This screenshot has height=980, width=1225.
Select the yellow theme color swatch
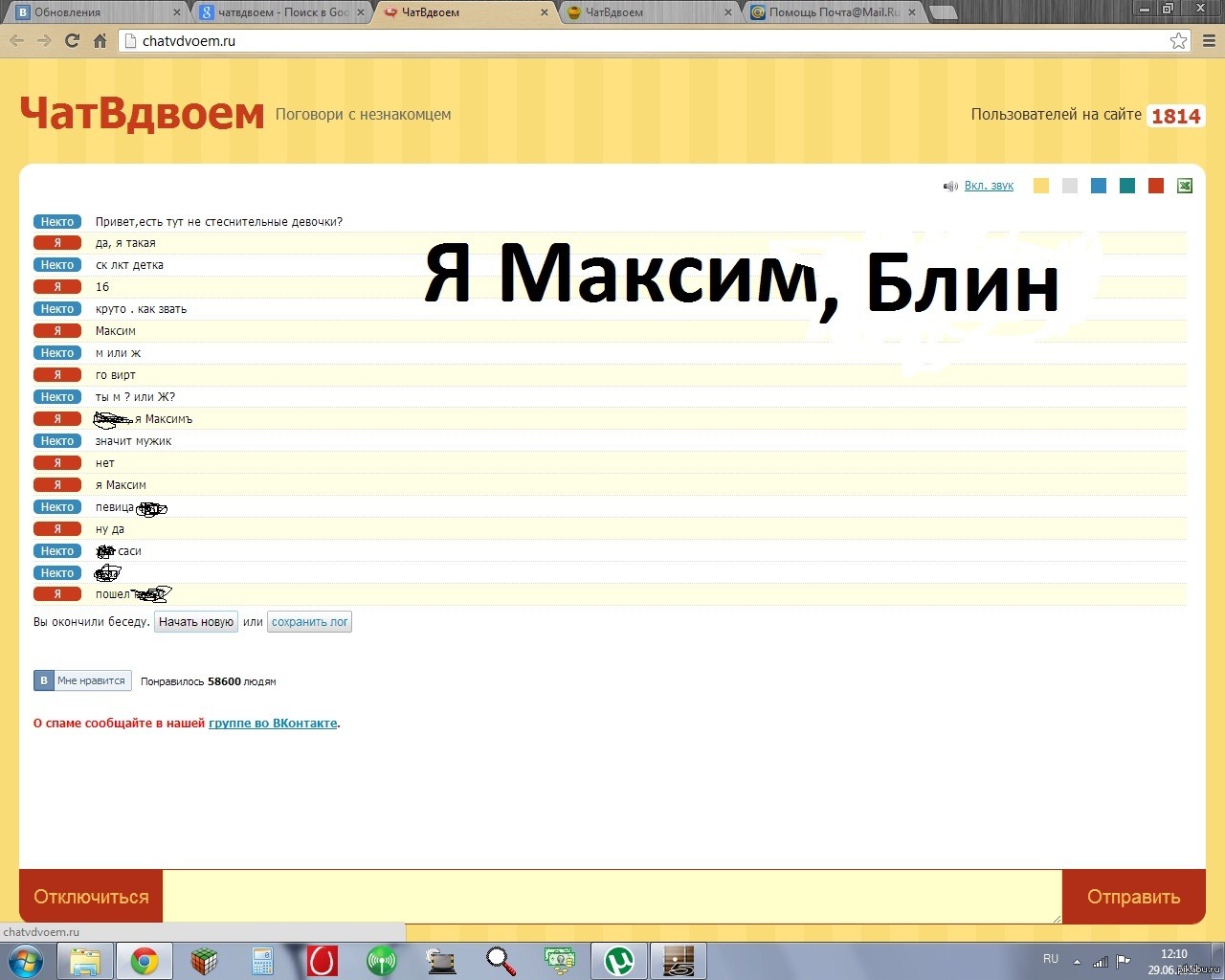click(1041, 186)
